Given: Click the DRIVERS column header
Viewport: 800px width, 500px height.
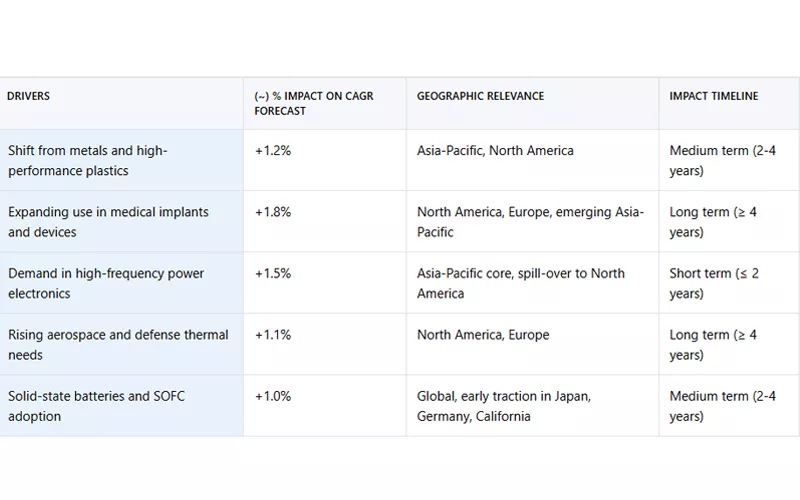Looking at the screenshot, I should 28,96.
